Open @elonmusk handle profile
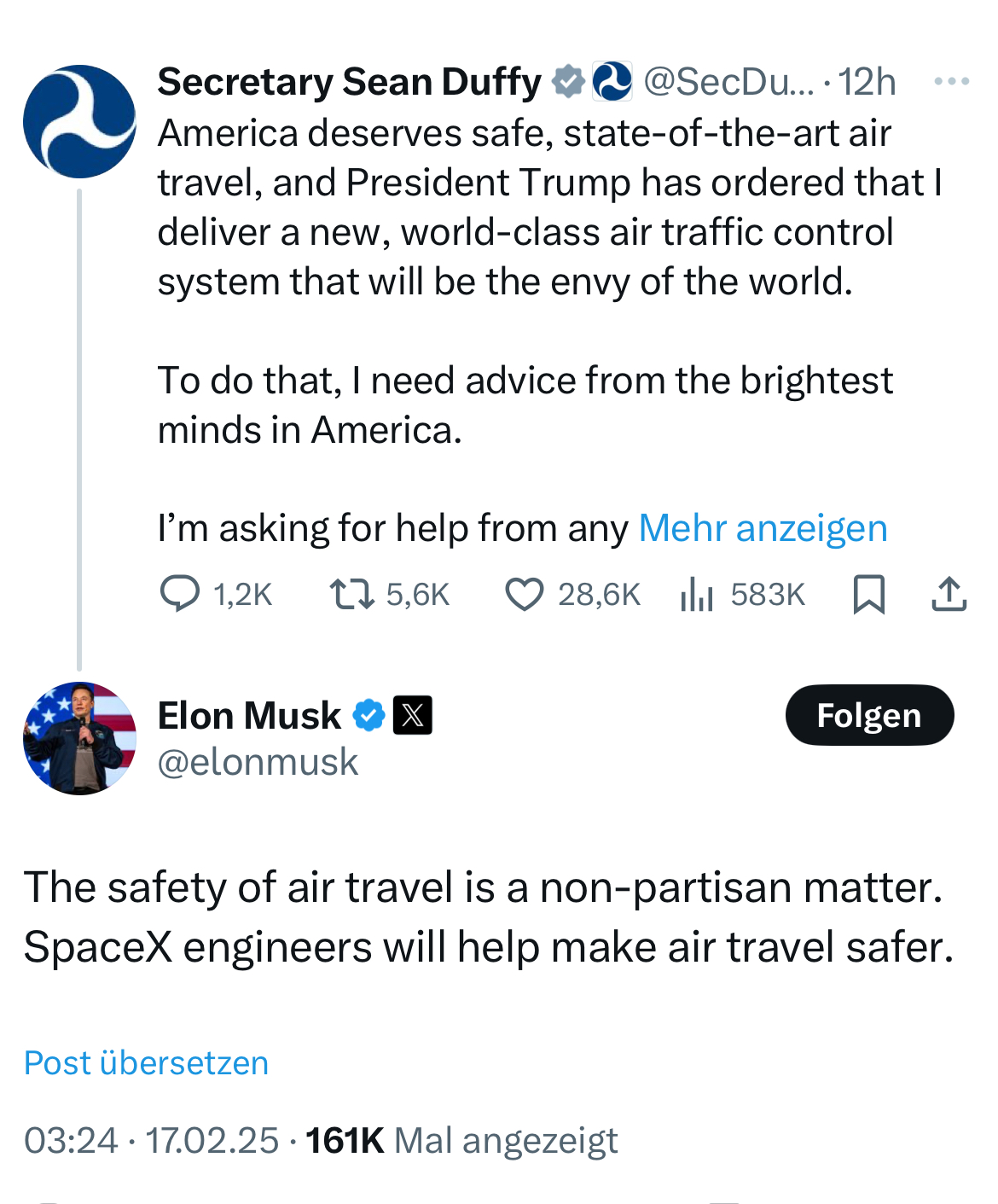This screenshot has height=1204, width=998. pos(258,762)
